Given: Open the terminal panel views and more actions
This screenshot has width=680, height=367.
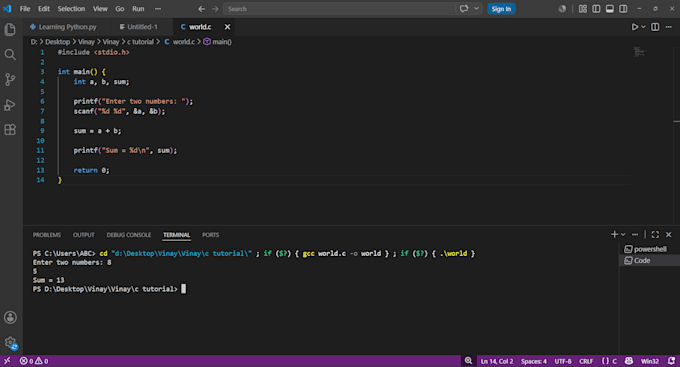Looking at the screenshot, I should (x=635, y=234).
